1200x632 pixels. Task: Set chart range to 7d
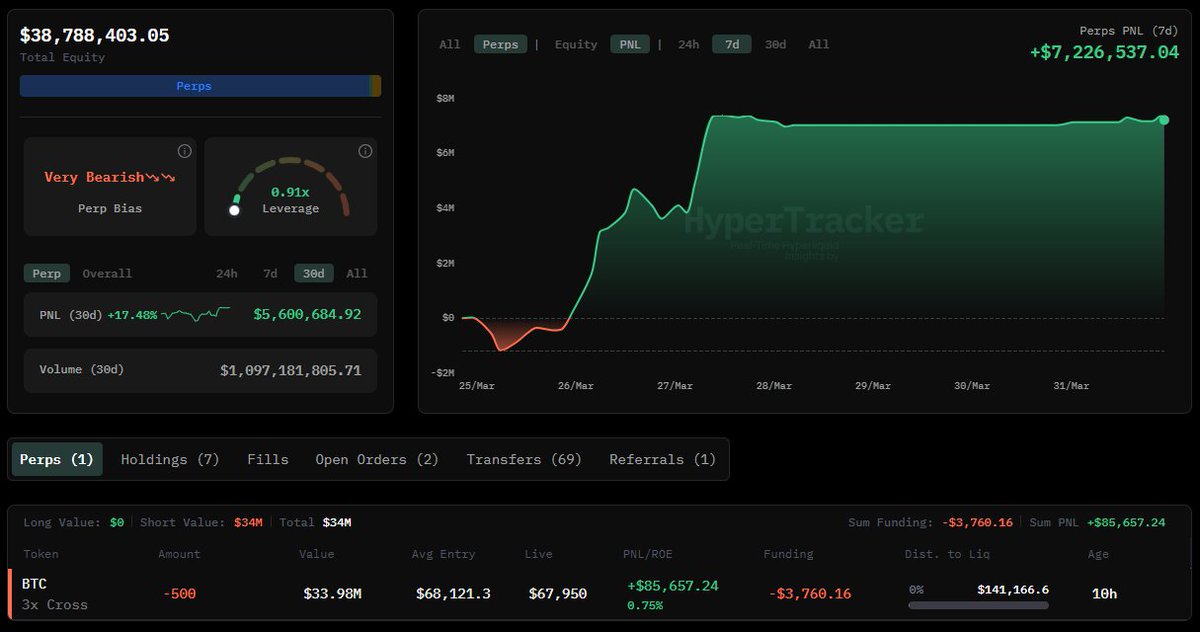(x=732, y=44)
